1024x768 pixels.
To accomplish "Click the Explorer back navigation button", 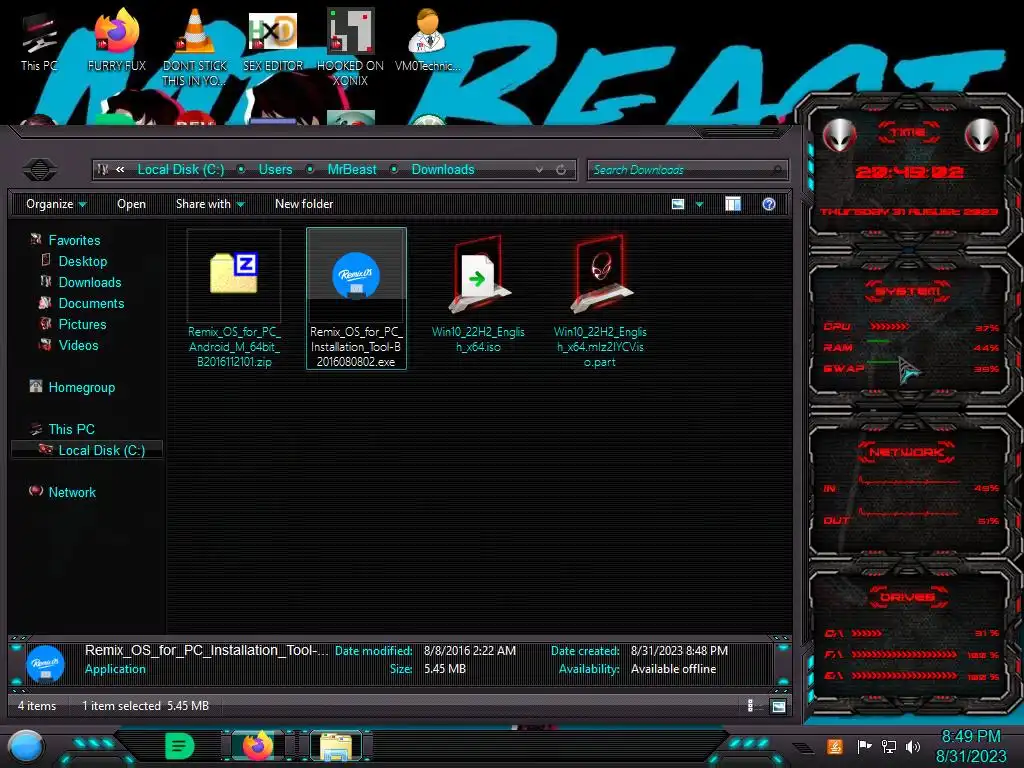I will (40, 170).
